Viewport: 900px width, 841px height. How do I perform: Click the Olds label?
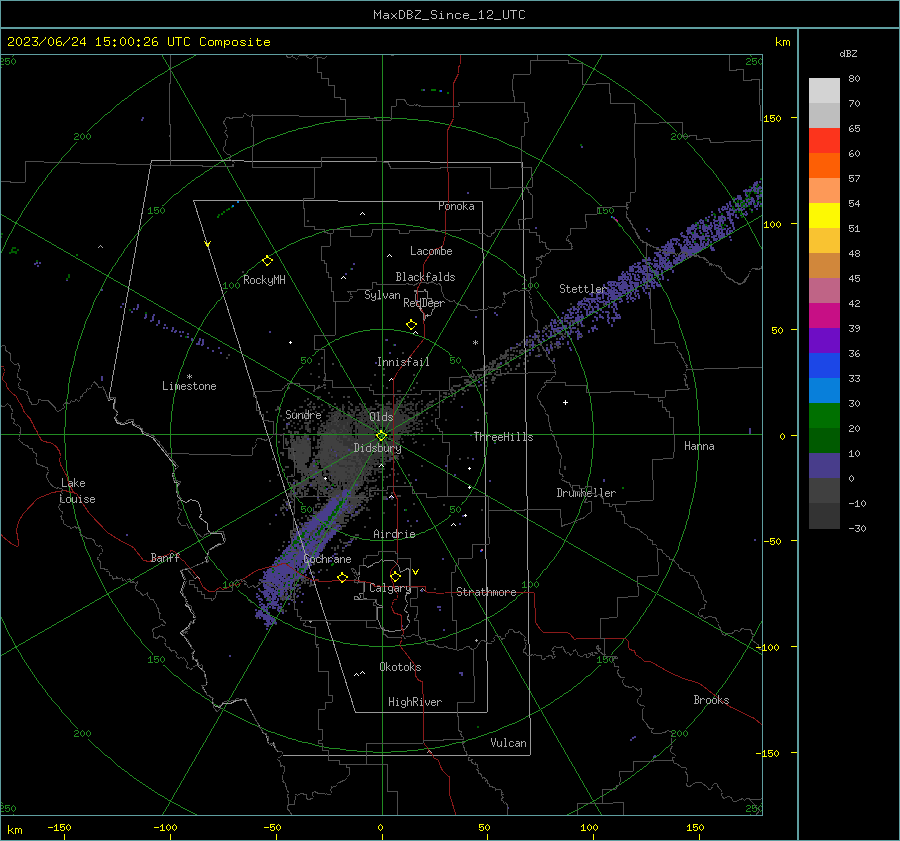381,417
